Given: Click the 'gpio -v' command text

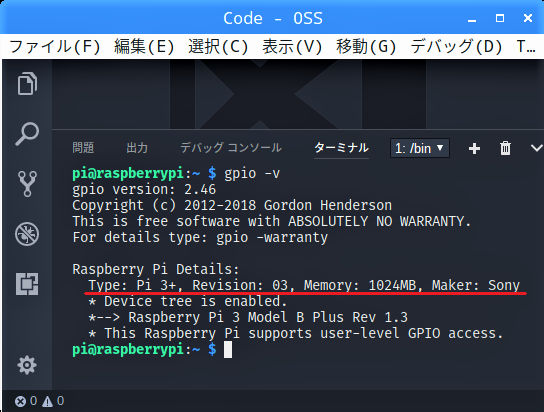Looking at the screenshot, I should 252,173.
